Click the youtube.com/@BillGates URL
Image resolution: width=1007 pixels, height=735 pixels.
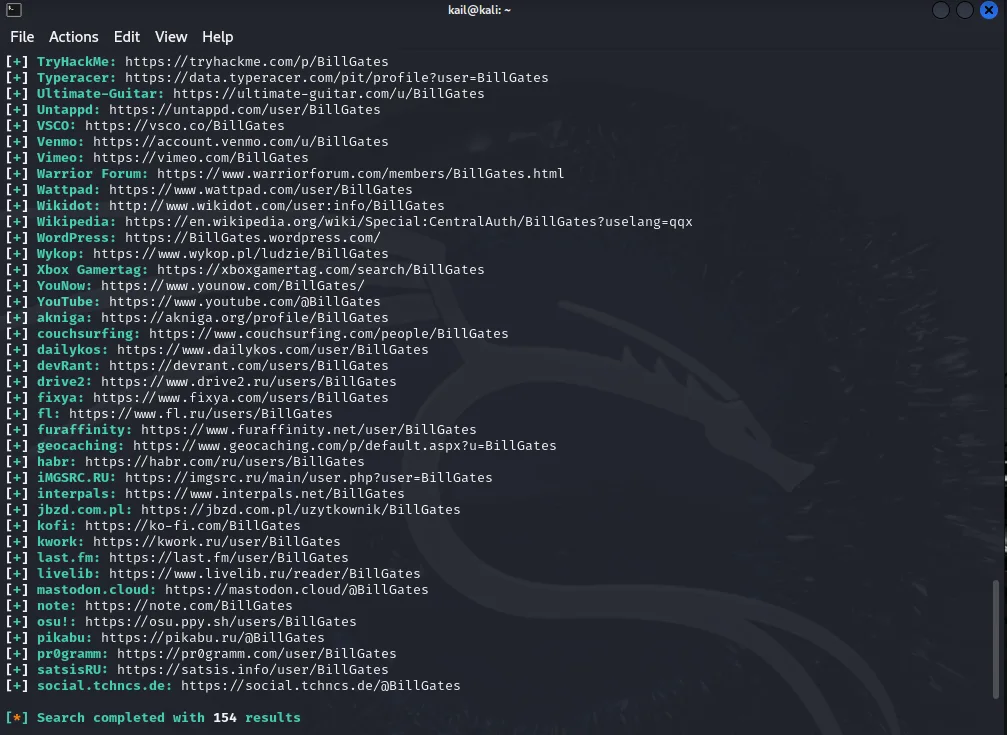[x=245, y=302]
